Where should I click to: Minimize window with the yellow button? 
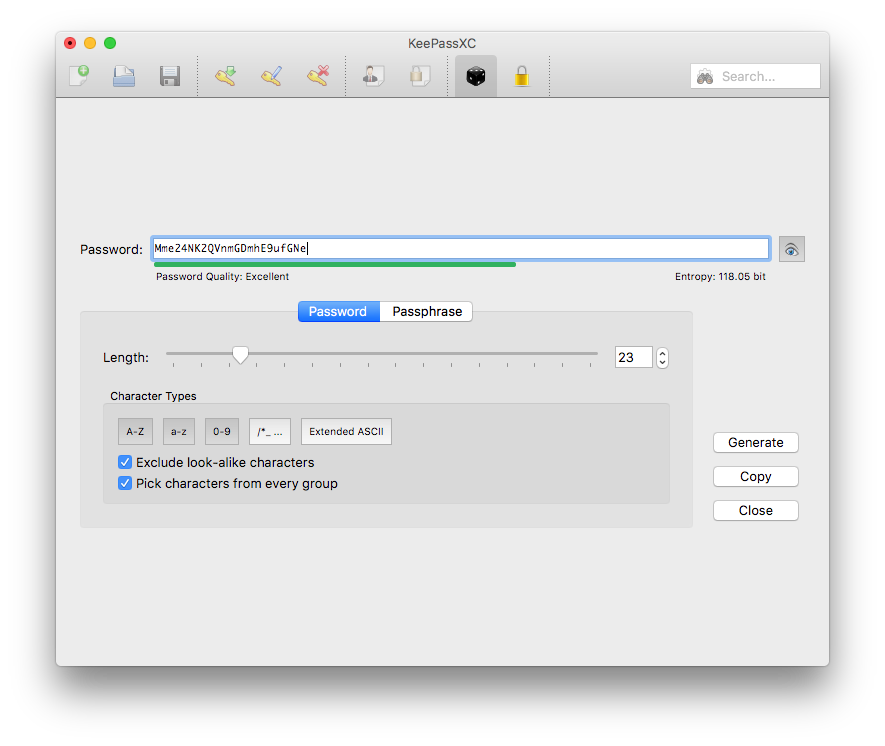tap(90, 43)
